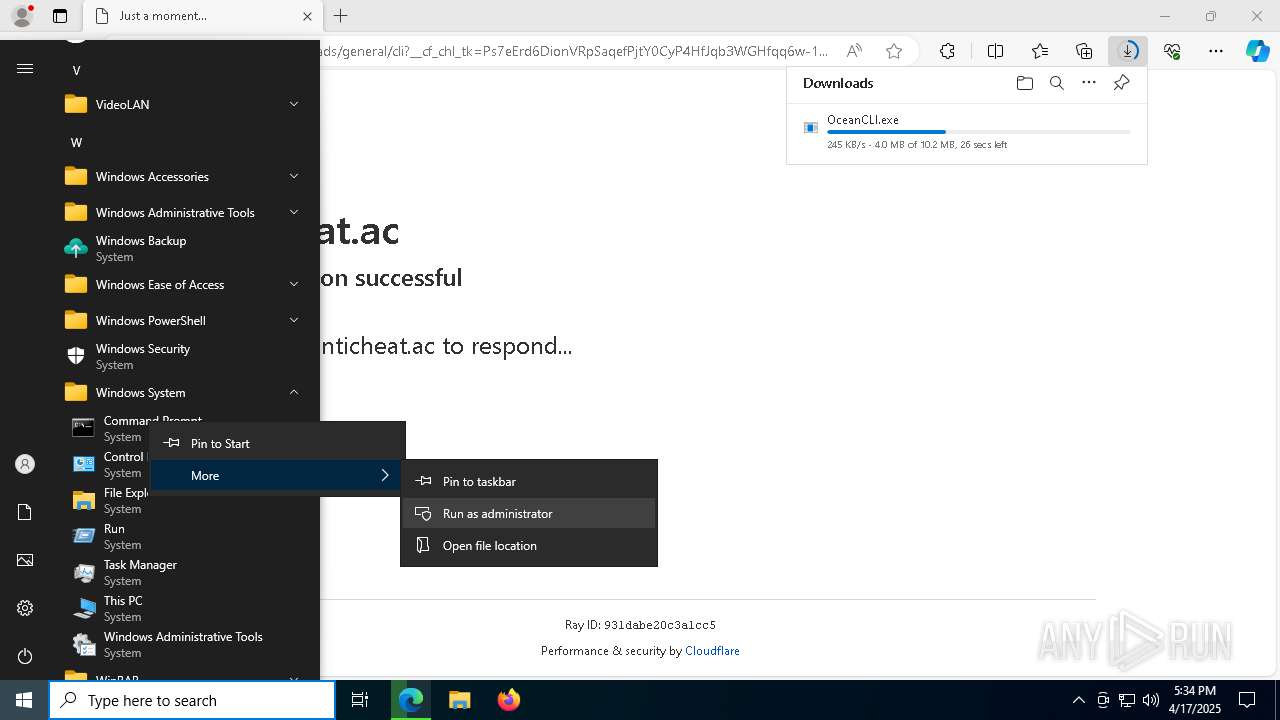The width and height of the screenshot is (1280, 720).
Task: Switch to the 'Just a moment...' tab
Action: click(202, 16)
